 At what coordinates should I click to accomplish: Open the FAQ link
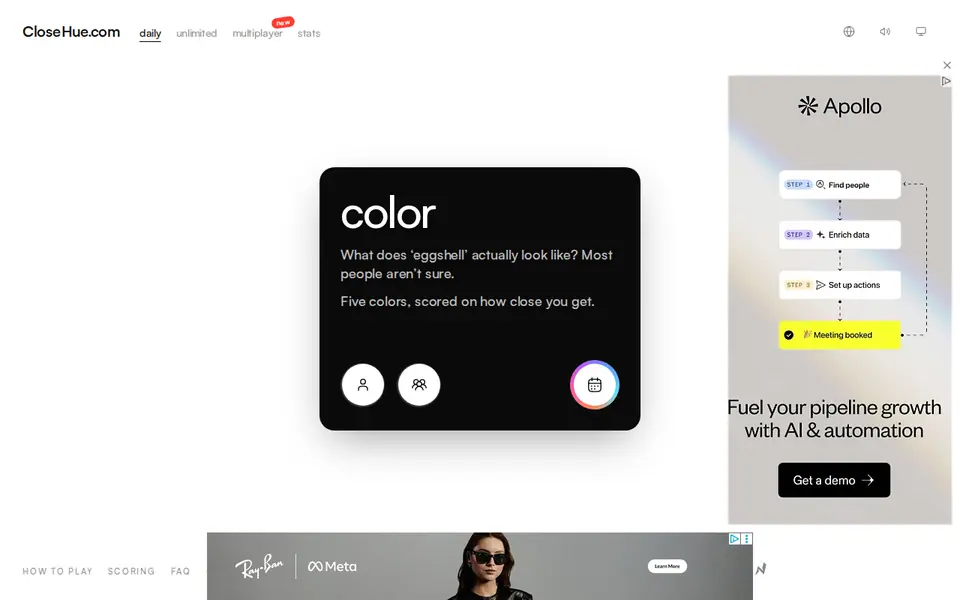180,571
